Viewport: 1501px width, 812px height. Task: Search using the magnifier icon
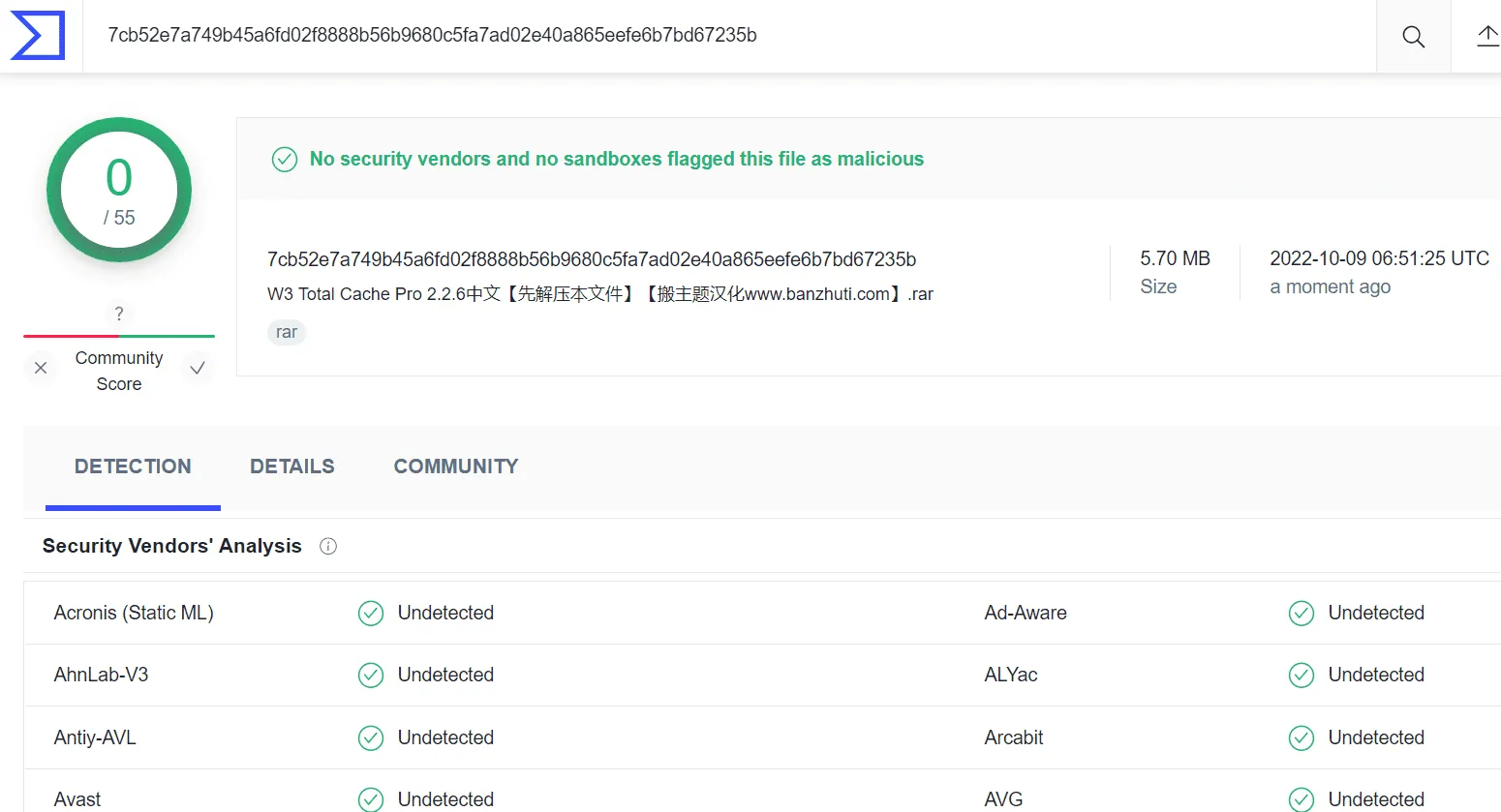click(x=1413, y=37)
